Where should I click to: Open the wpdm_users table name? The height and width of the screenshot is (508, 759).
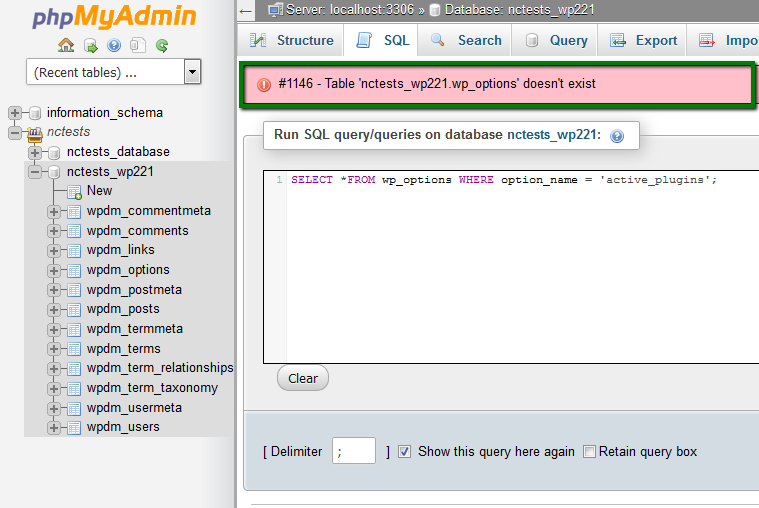(123, 427)
